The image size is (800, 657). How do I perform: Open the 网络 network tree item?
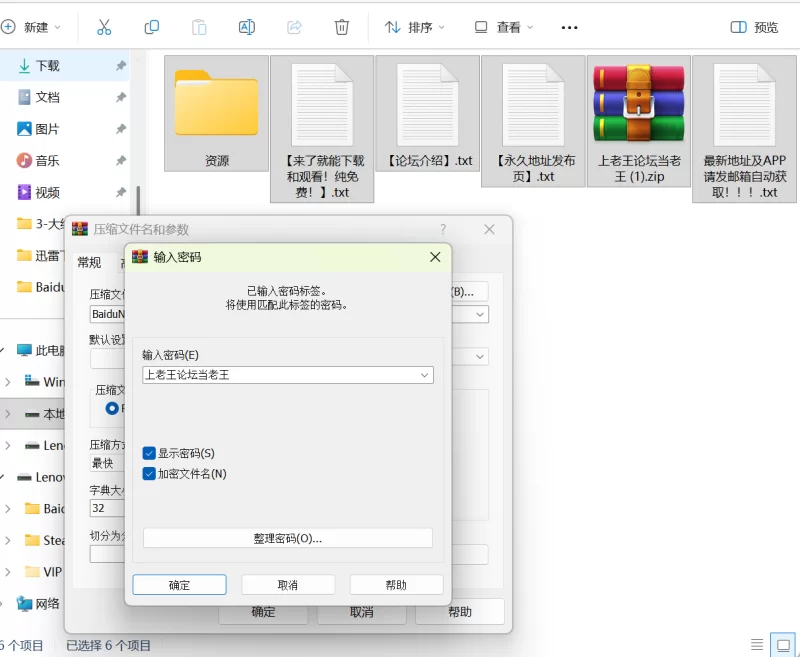[38, 604]
